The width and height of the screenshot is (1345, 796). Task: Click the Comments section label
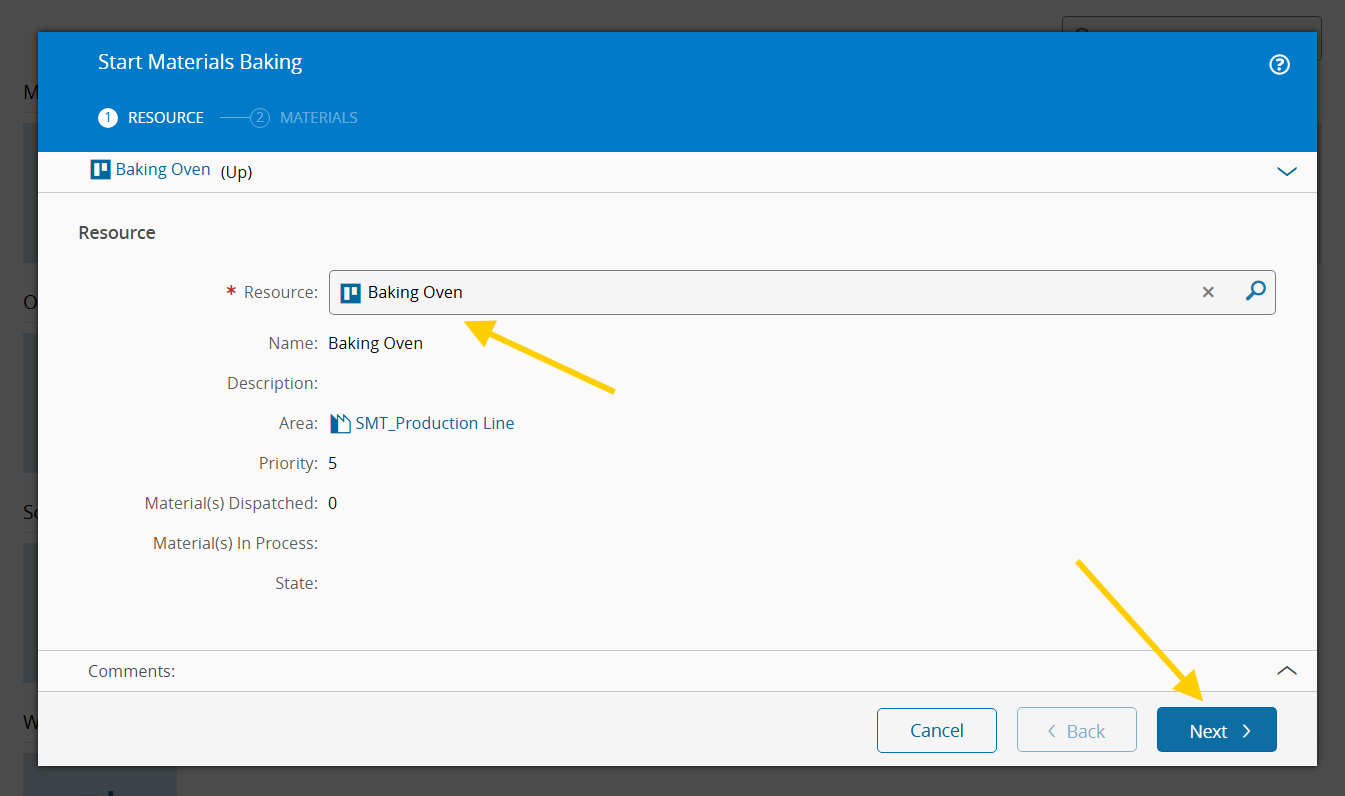pos(131,671)
